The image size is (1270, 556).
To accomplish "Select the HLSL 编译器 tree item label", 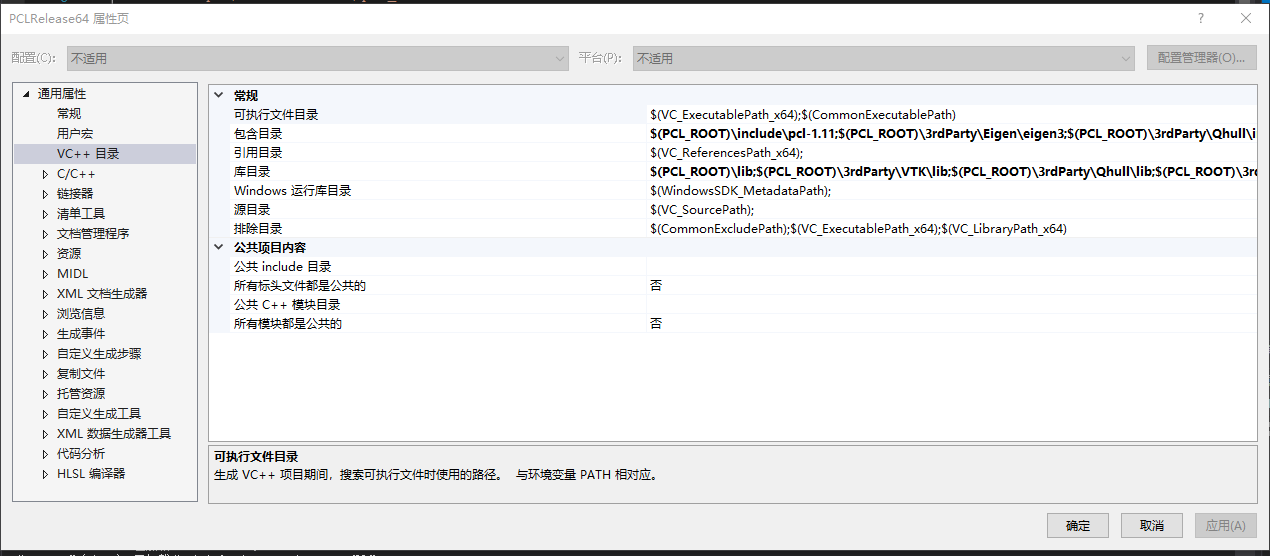I will [91, 474].
